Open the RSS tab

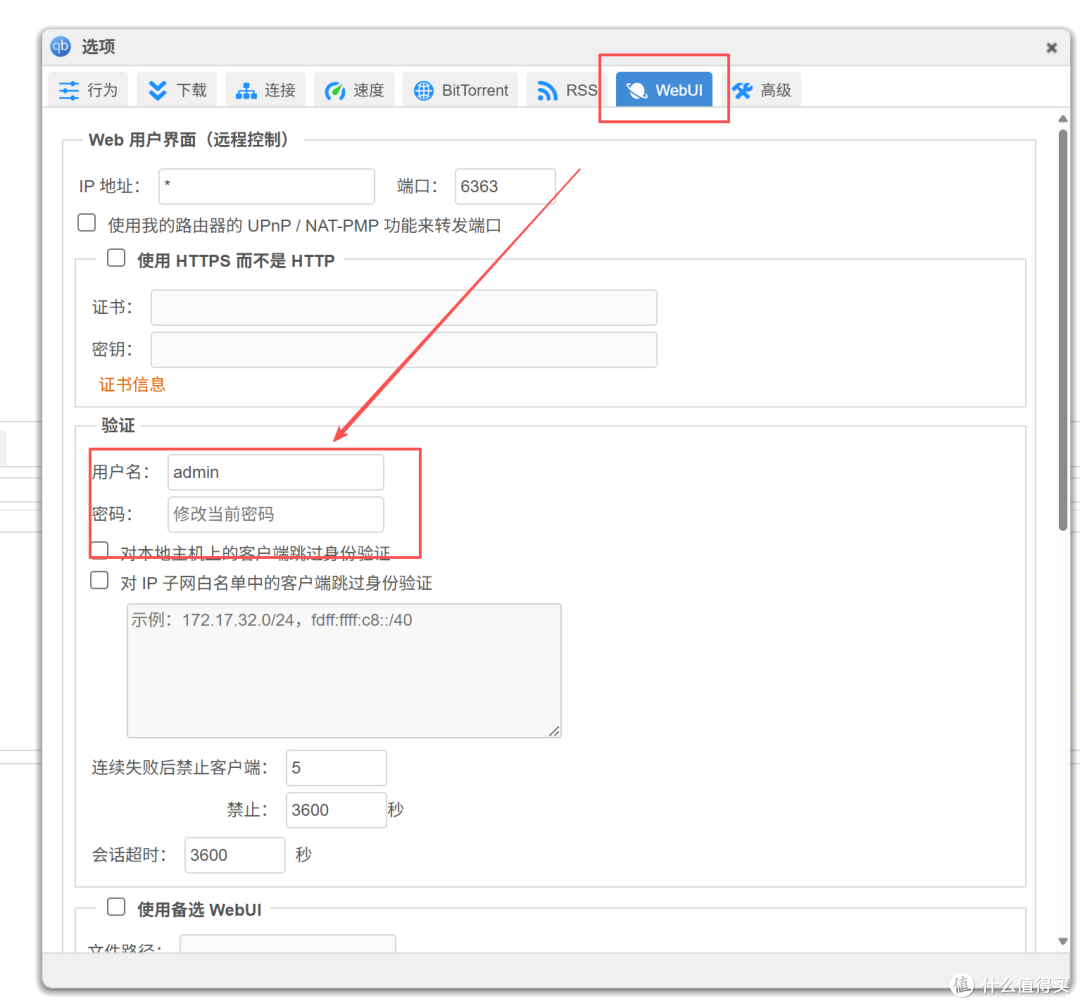[566, 90]
